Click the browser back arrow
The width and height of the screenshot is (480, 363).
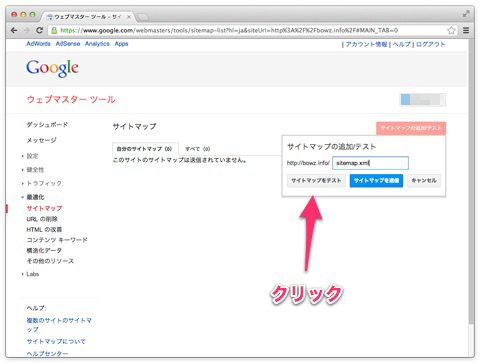[14, 30]
